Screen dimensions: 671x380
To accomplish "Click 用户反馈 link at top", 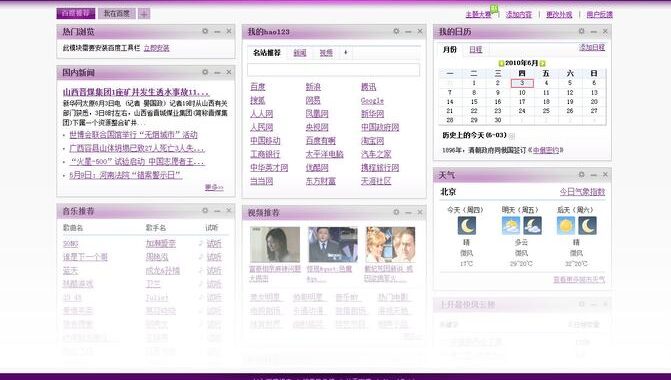I will [600, 15].
